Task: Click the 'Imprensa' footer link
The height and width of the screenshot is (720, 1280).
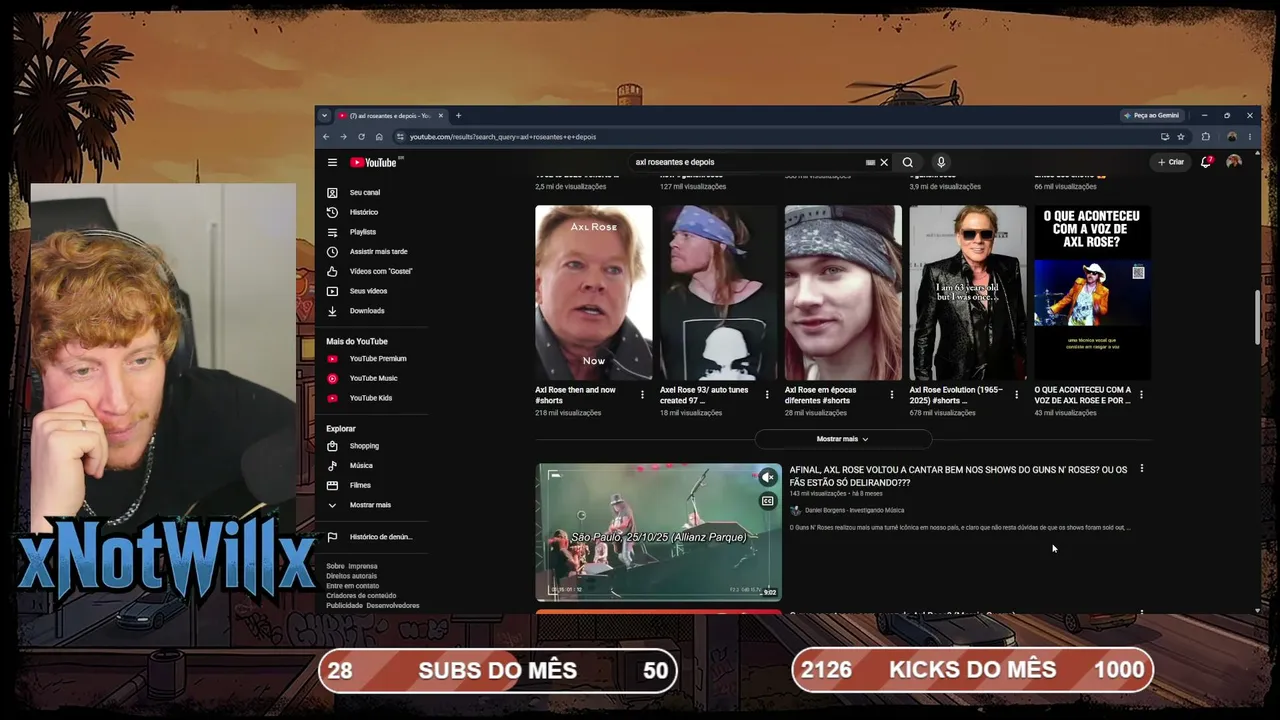Action: 363,566
